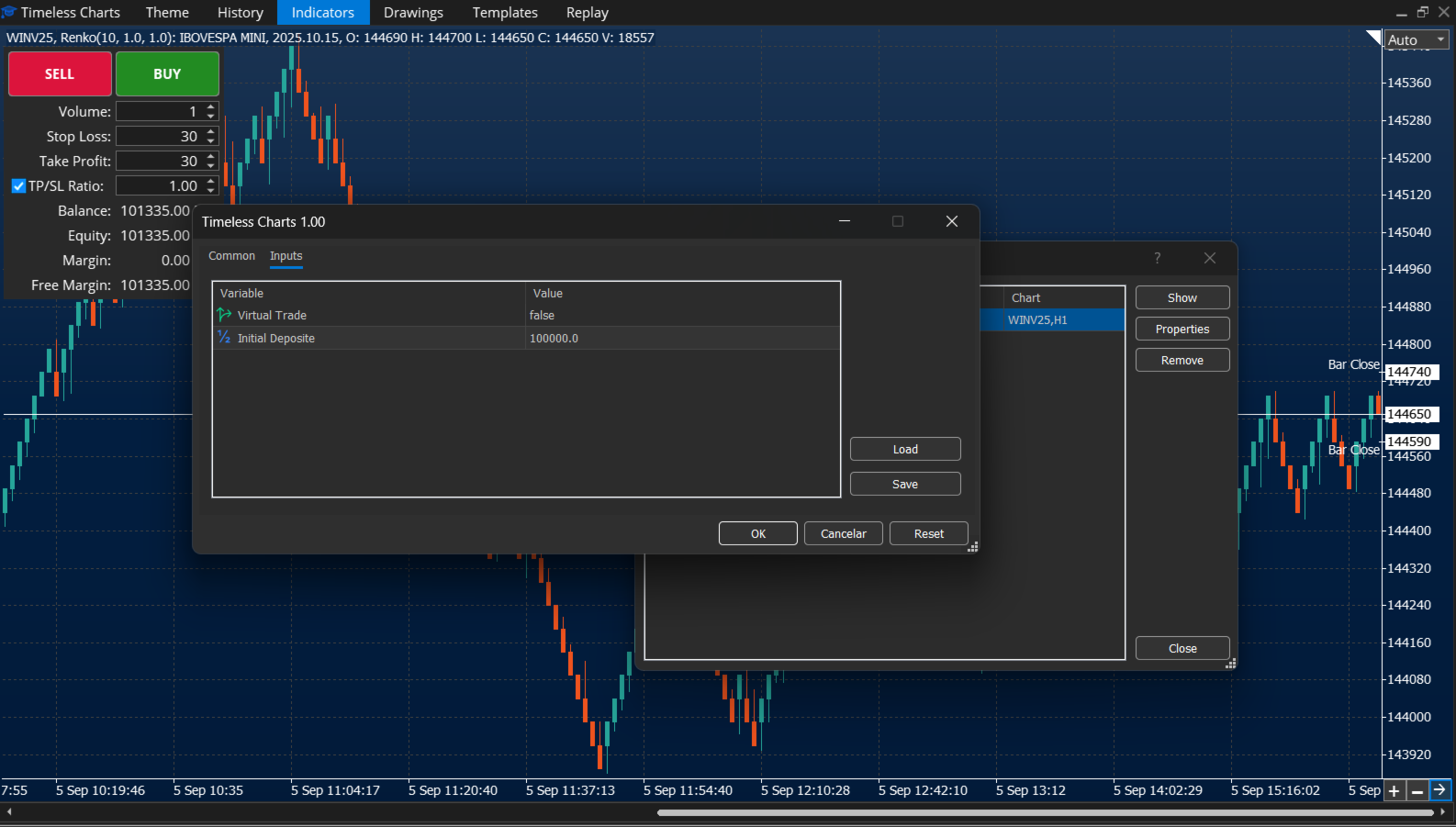
Task: Open the Timeless Charts menu
Action: (x=71, y=12)
